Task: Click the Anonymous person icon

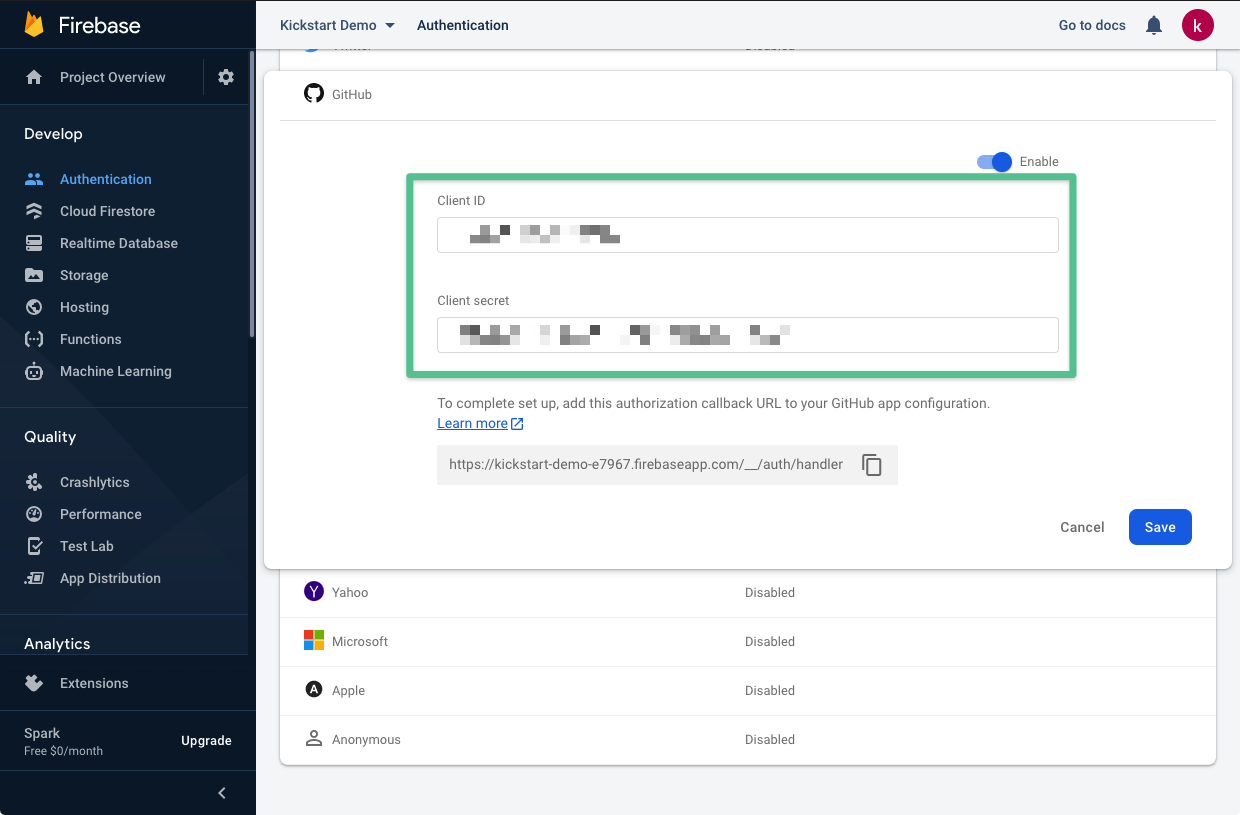Action: point(314,739)
